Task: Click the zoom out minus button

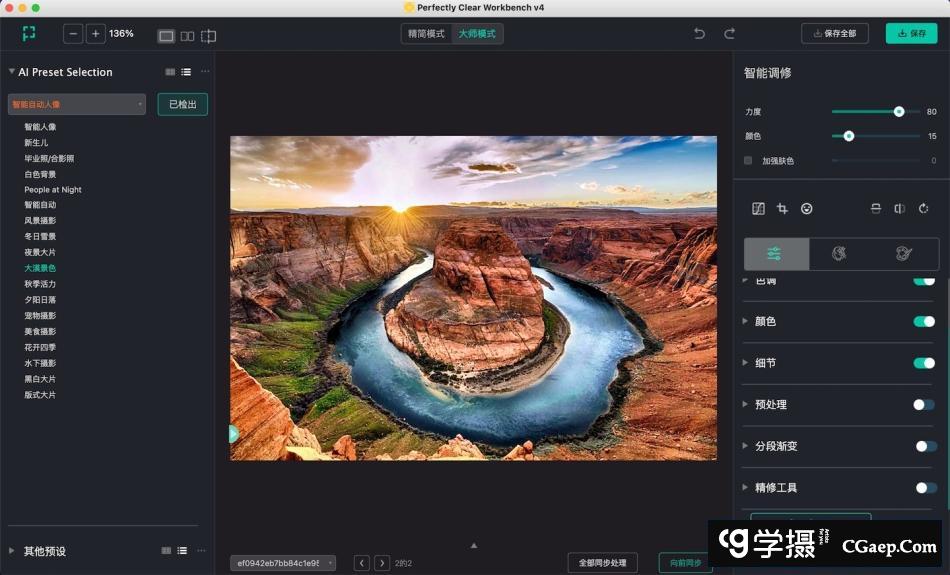Action: tap(73, 34)
